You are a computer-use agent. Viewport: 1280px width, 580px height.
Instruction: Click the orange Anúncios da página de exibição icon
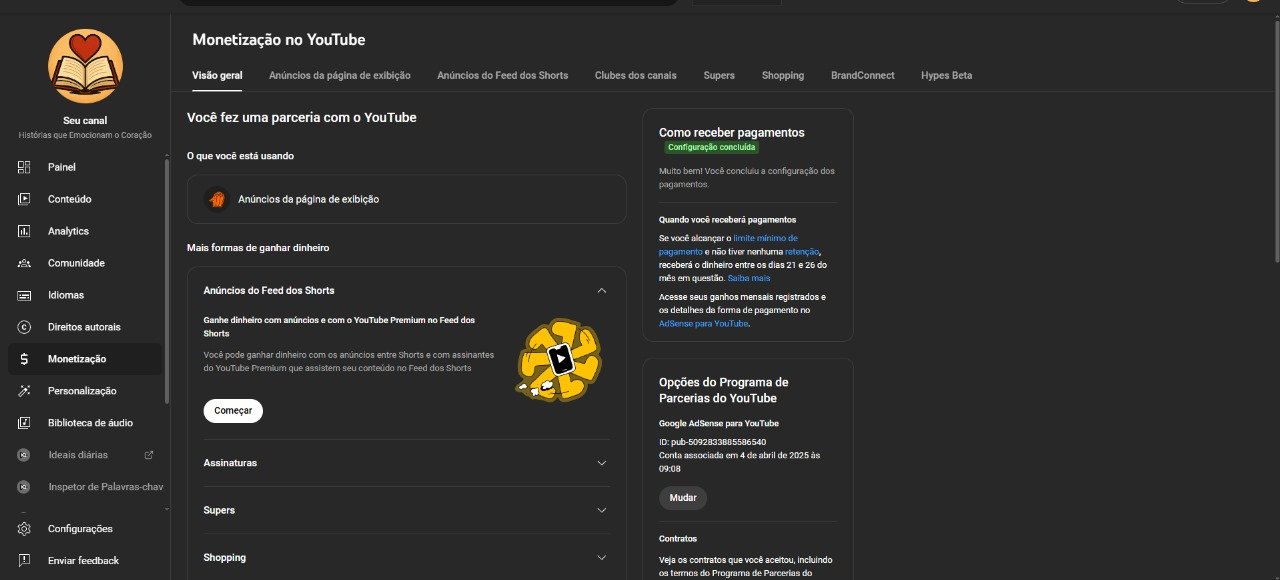point(216,199)
